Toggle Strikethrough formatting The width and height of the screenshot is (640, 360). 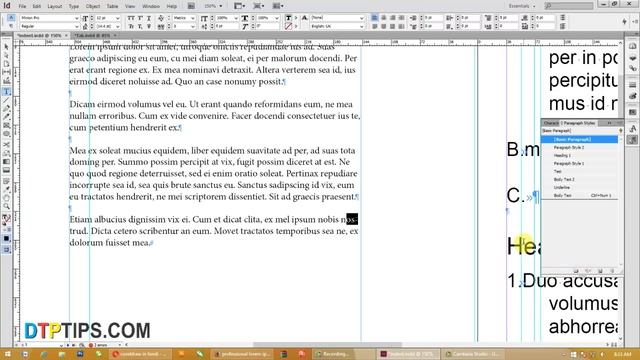(149, 27)
